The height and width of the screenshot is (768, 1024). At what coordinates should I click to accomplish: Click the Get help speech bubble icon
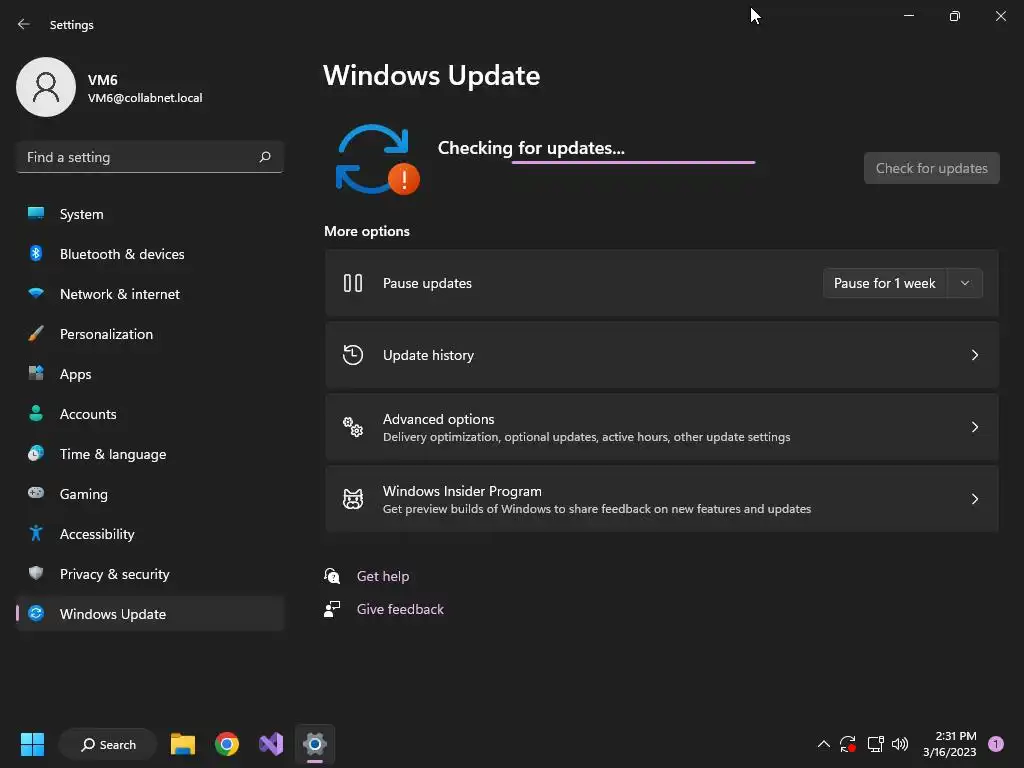(332, 576)
